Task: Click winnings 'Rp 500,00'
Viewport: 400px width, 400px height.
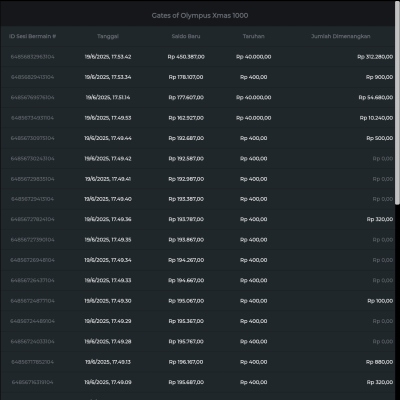Action: click(x=380, y=138)
